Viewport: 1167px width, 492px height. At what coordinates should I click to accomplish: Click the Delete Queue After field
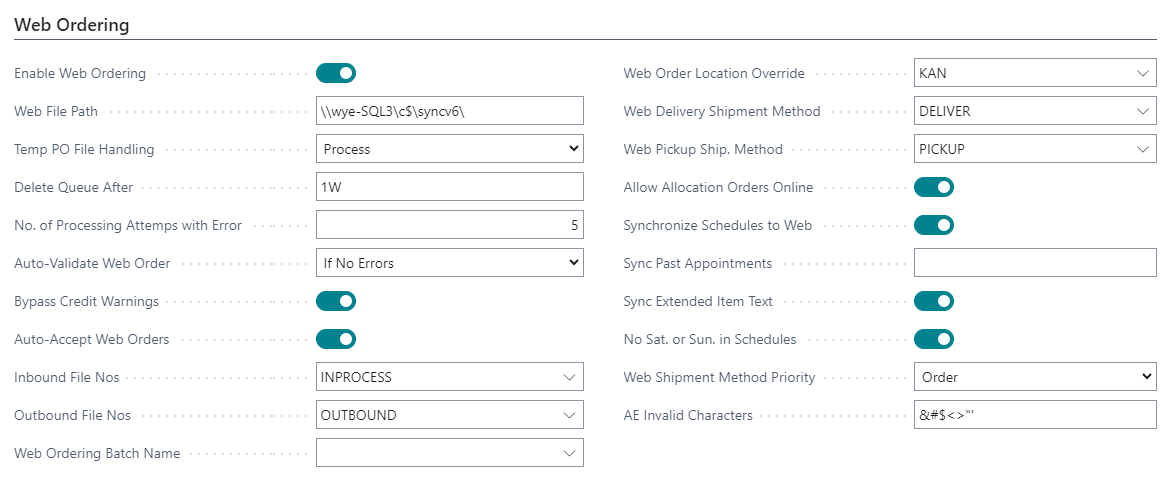tap(449, 187)
